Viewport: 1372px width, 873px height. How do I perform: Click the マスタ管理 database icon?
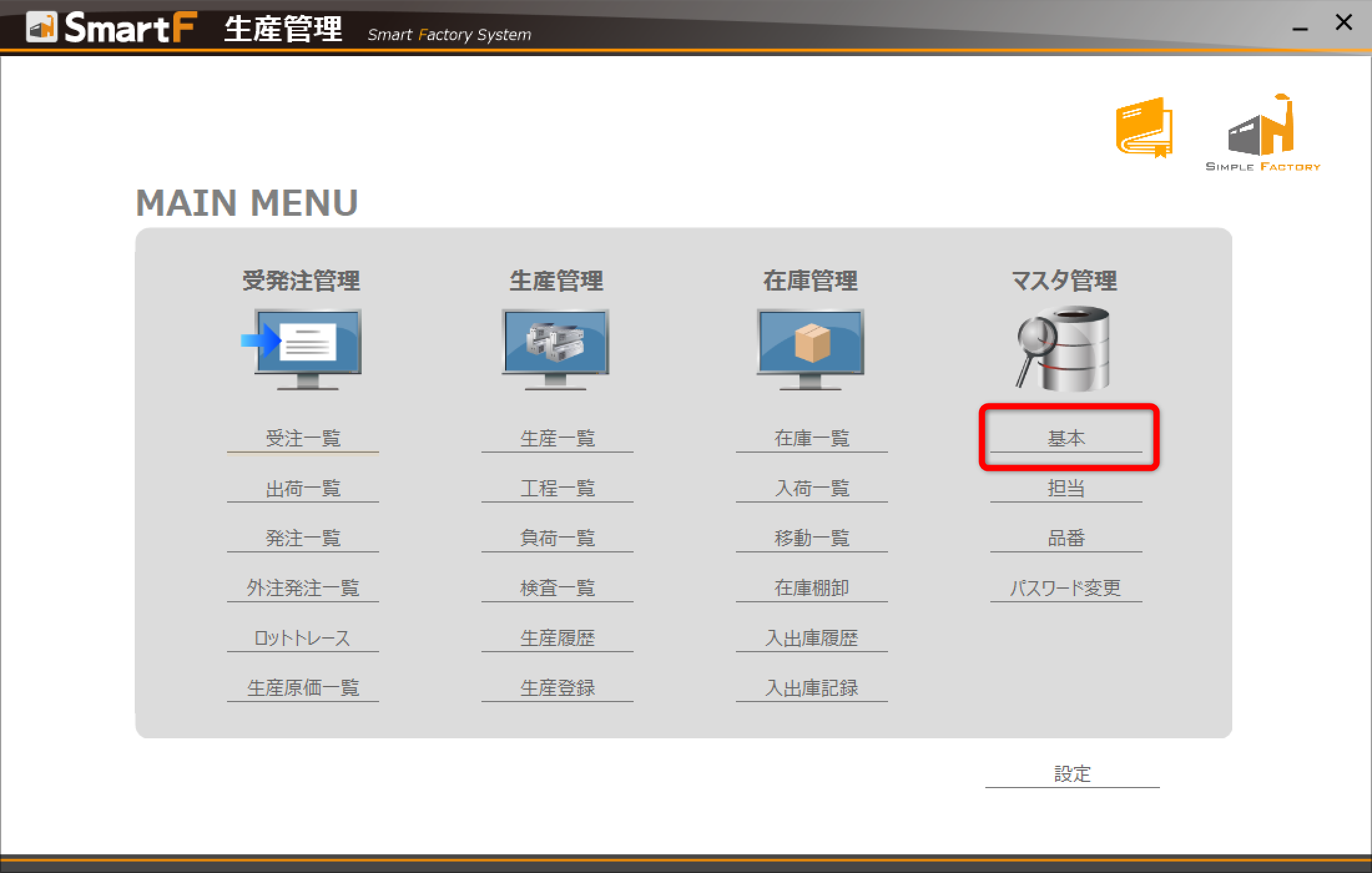pyautogui.click(x=1065, y=348)
